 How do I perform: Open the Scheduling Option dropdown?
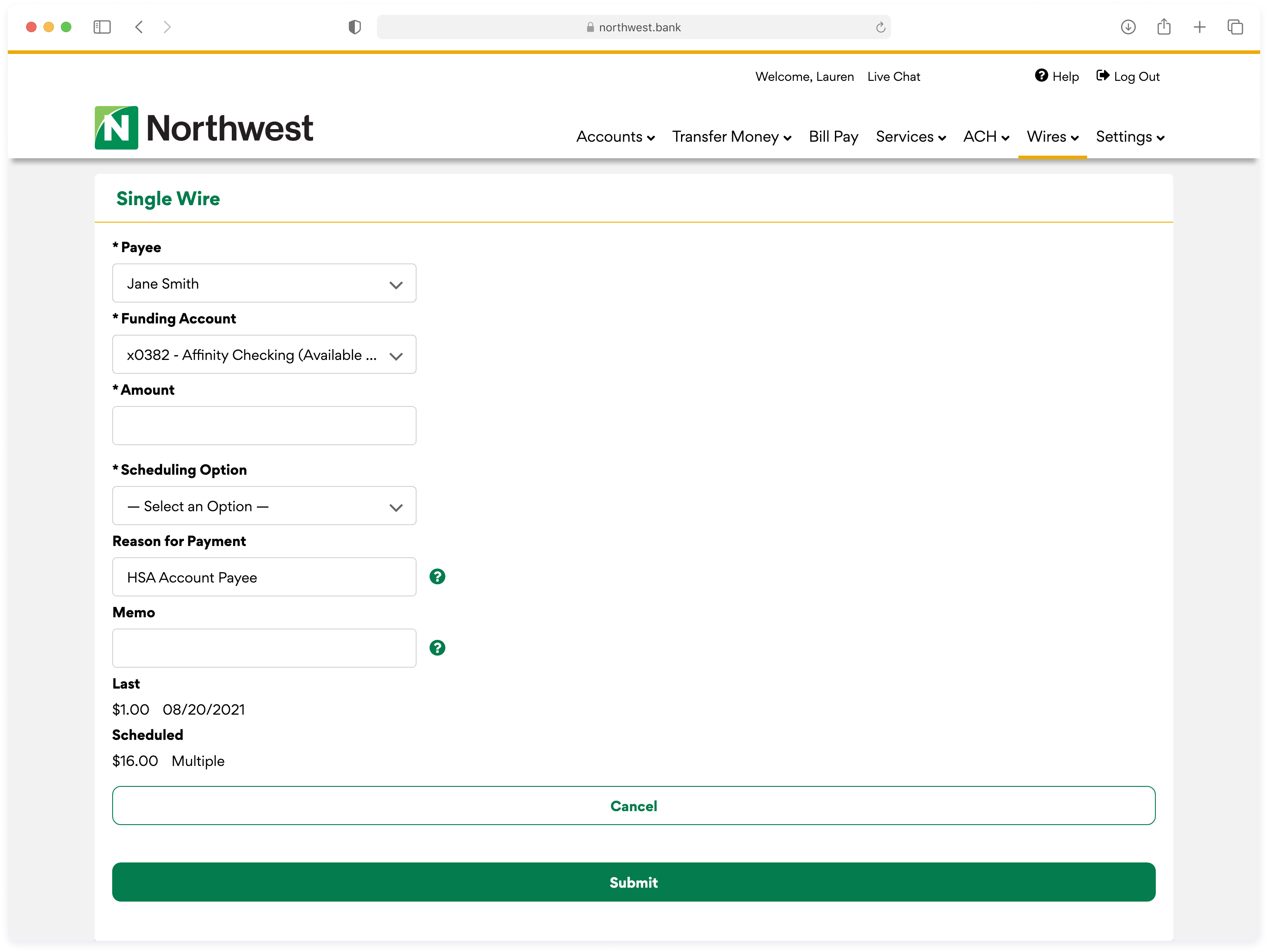tap(264, 506)
